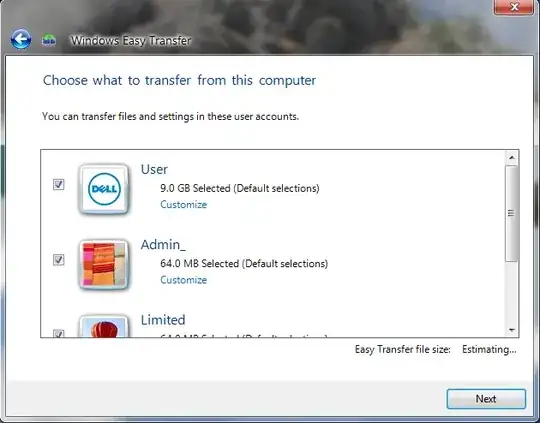Viewport: 540px width, 423px height.
Task: Click the Admin_ account name
Action: coord(163,245)
